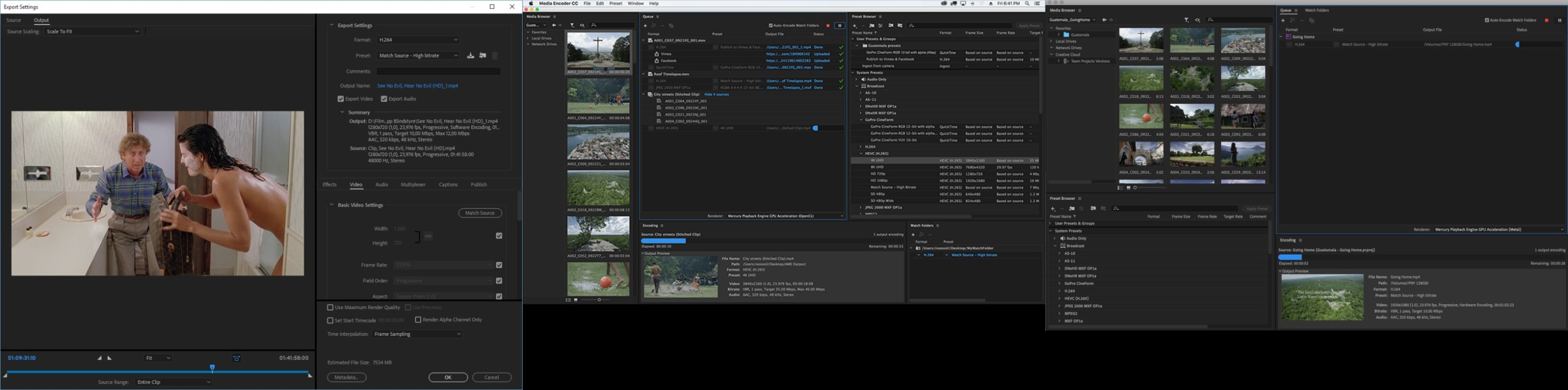
Task: Switch to list view in right Media Browser
Action: tap(1121, 188)
